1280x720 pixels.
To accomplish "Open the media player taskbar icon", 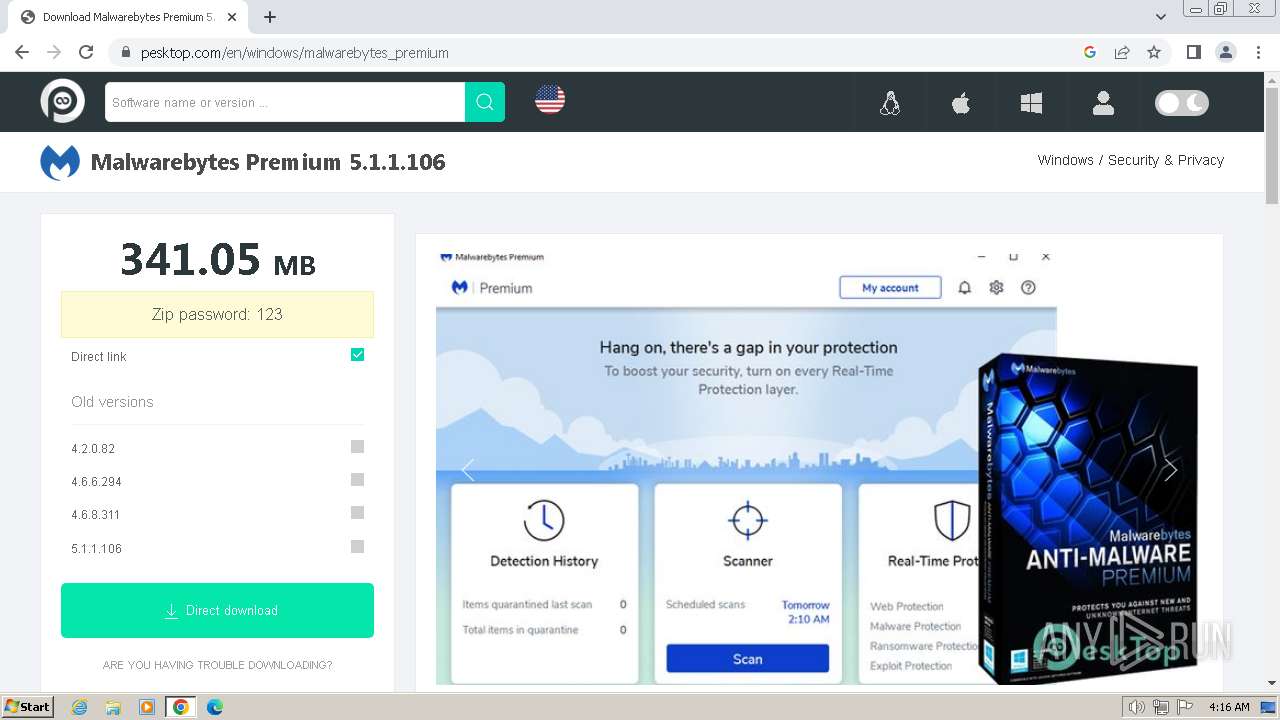I will coord(147,707).
